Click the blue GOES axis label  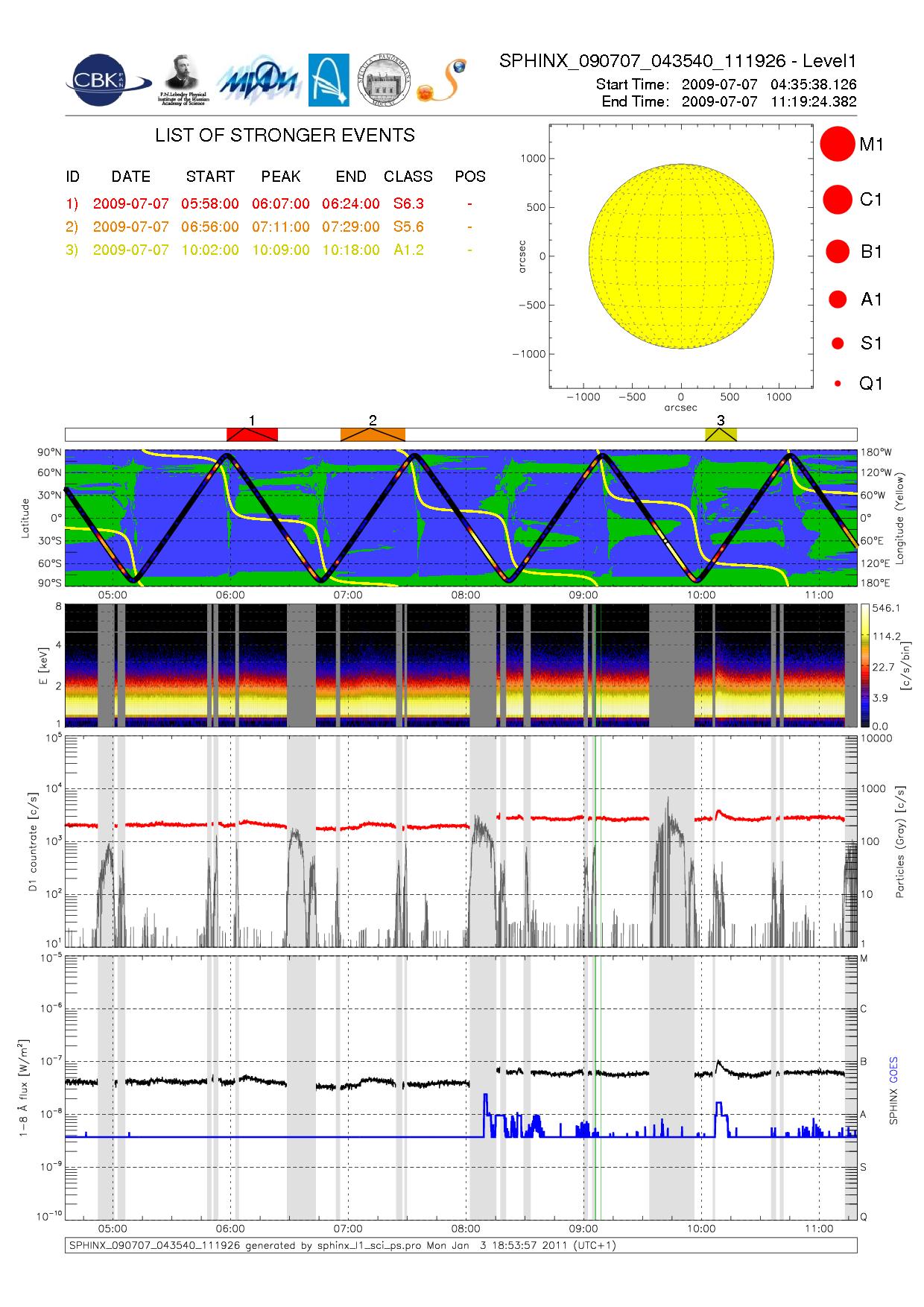pos(893,1069)
